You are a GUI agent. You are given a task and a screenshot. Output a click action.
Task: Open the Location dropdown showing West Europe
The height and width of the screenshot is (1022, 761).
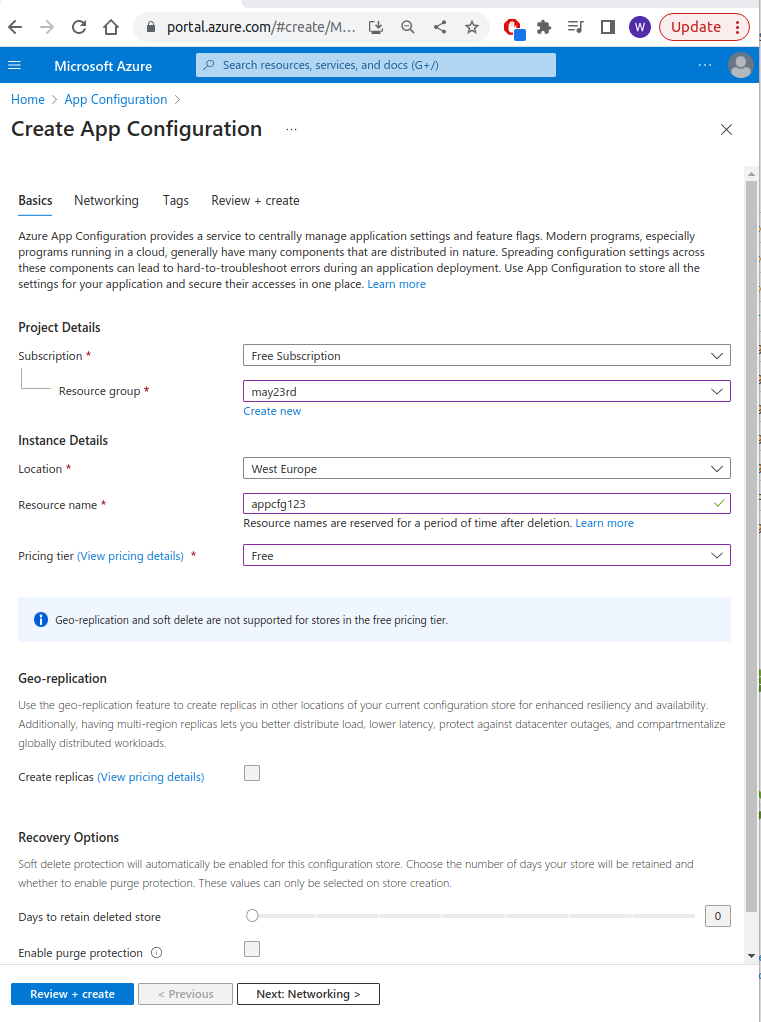pyautogui.click(x=487, y=469)
